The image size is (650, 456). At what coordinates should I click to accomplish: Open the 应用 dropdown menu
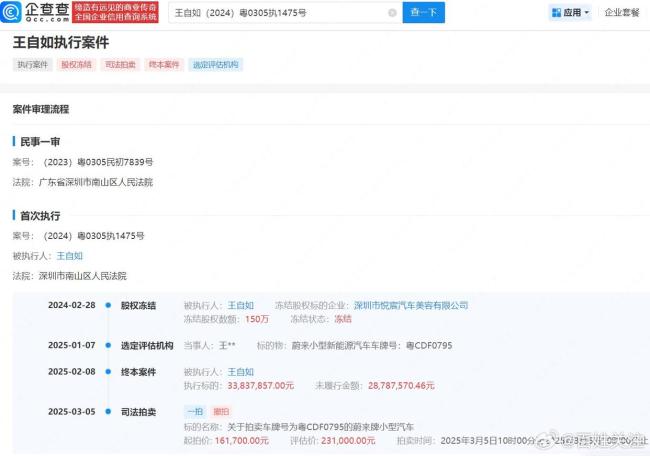[x=570, y=13]
